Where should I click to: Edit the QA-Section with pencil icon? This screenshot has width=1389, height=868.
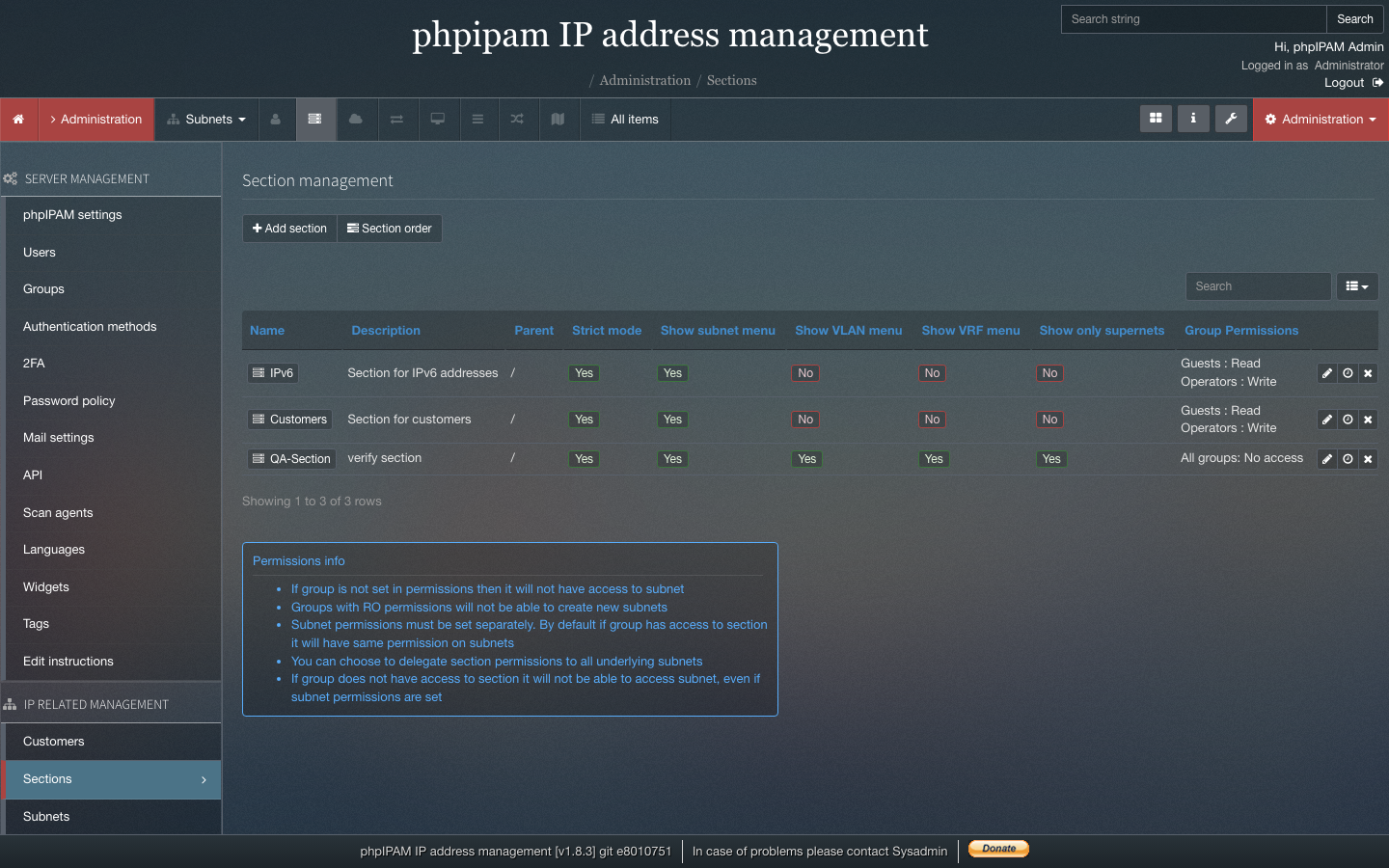(x=1327, y=459)
